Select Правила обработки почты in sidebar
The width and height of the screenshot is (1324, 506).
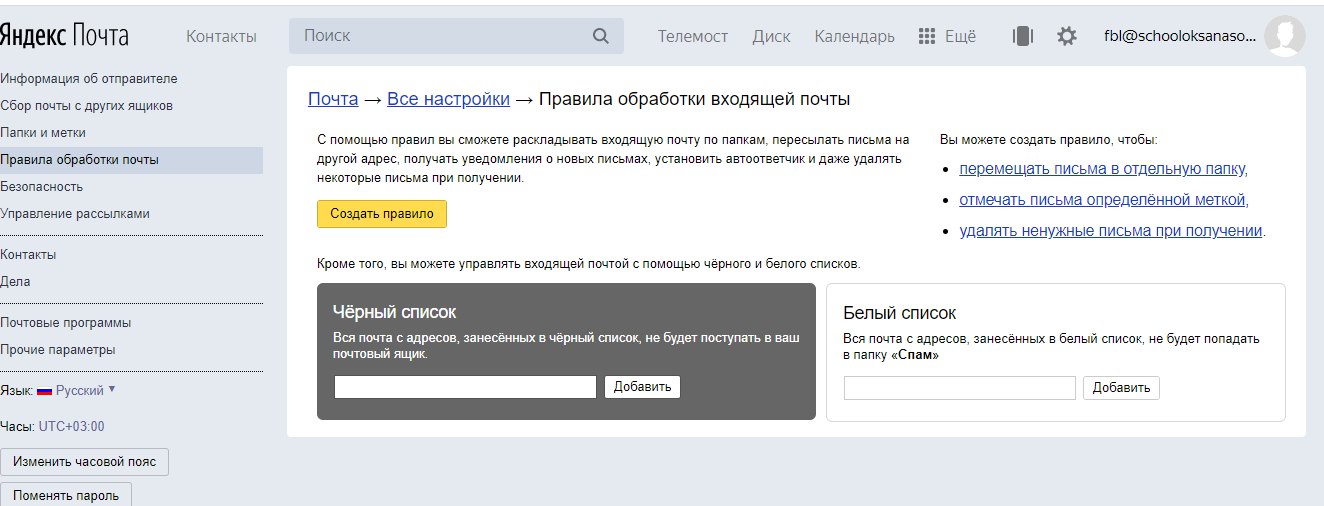131,159
